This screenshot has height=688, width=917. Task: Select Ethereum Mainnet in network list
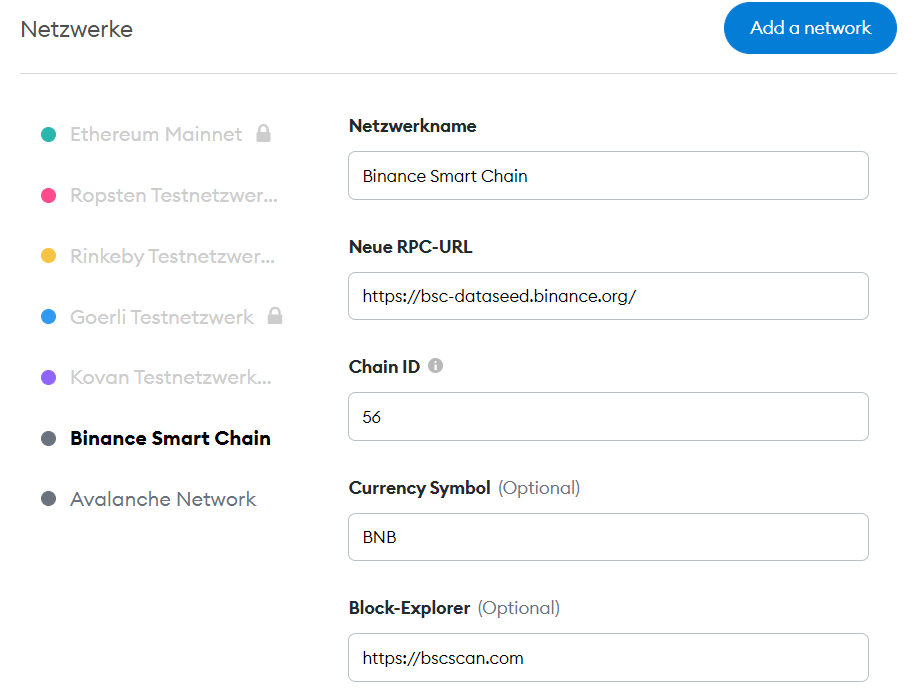(x=156, y=135)
